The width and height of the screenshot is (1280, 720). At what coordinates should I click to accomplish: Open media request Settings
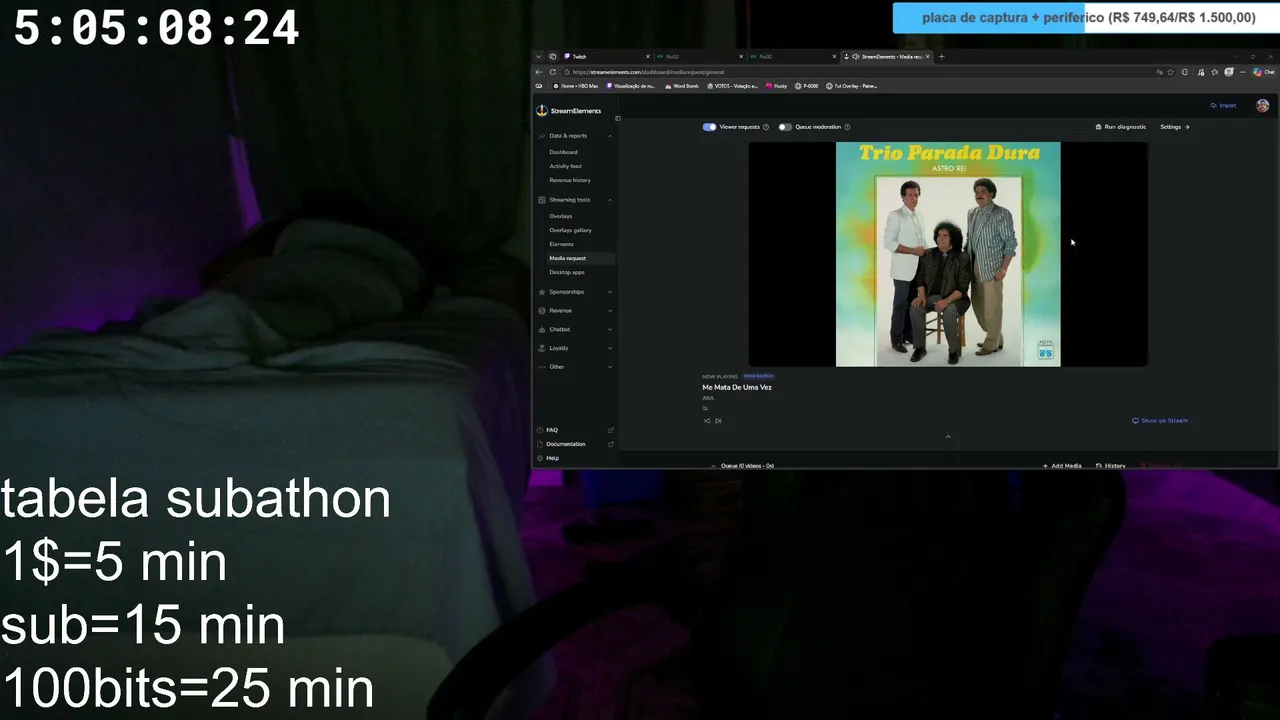(x=1174, y=127)
